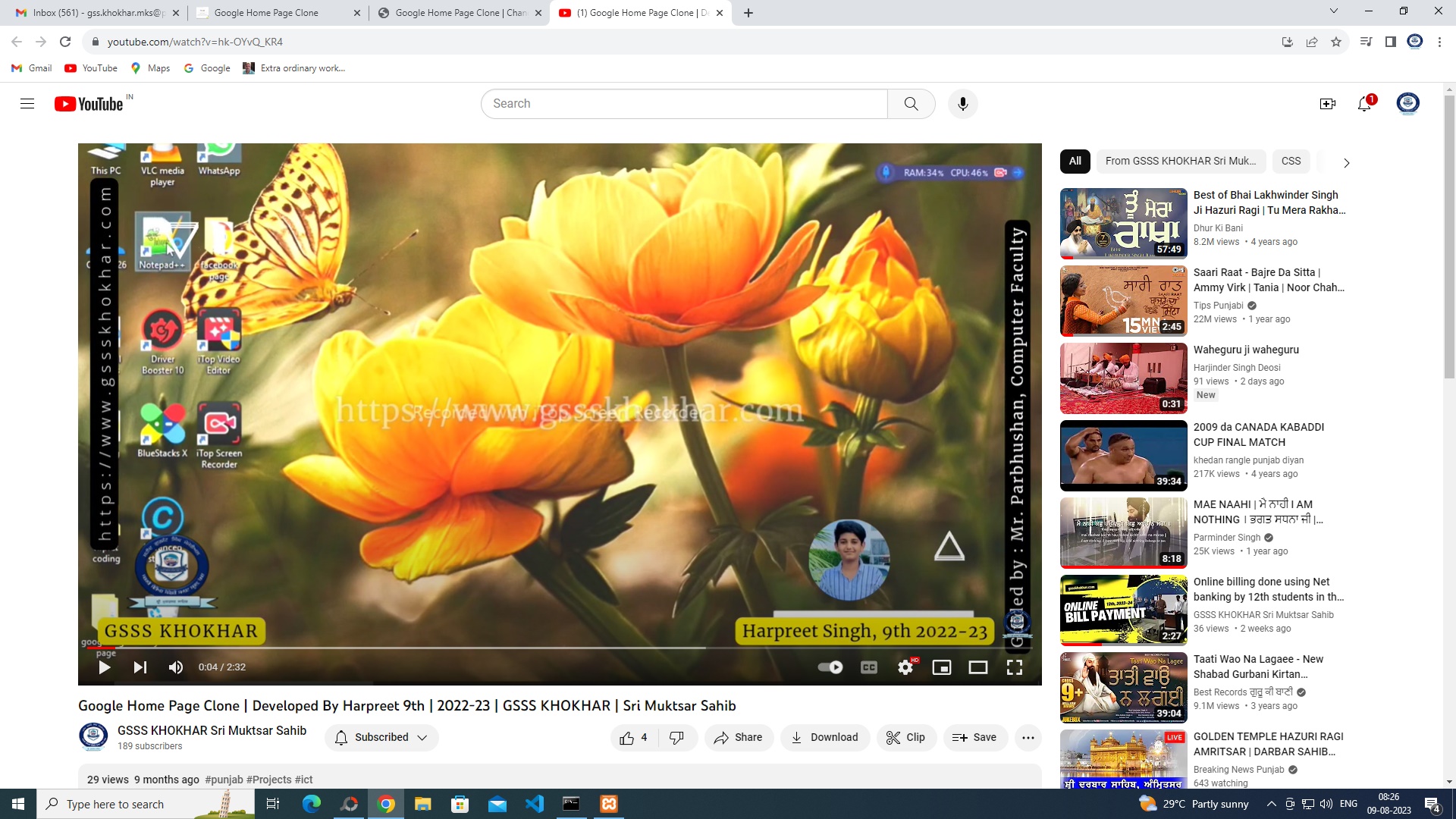Play the video with the play button

click(105, 667)
